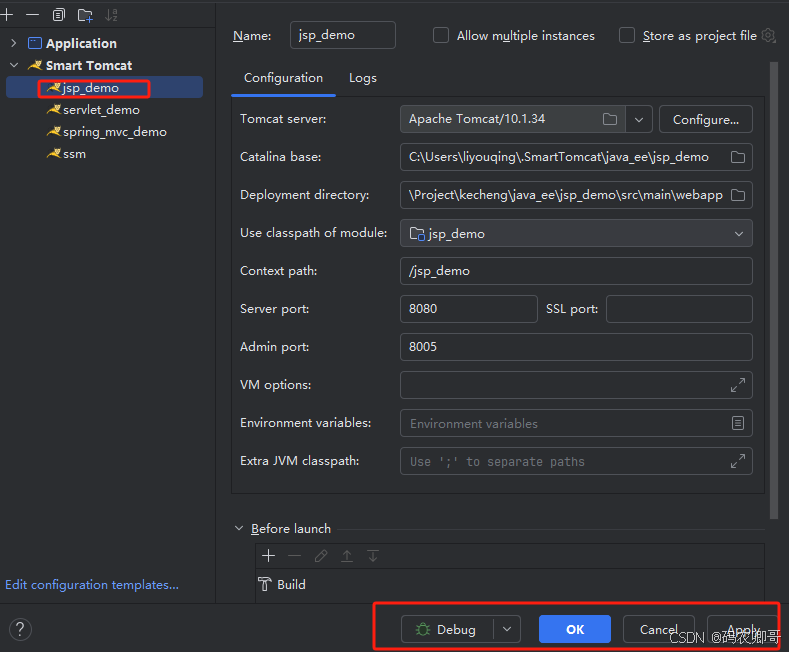
Task: Click the Tomcat server combo box
Action: coord(526,119)
